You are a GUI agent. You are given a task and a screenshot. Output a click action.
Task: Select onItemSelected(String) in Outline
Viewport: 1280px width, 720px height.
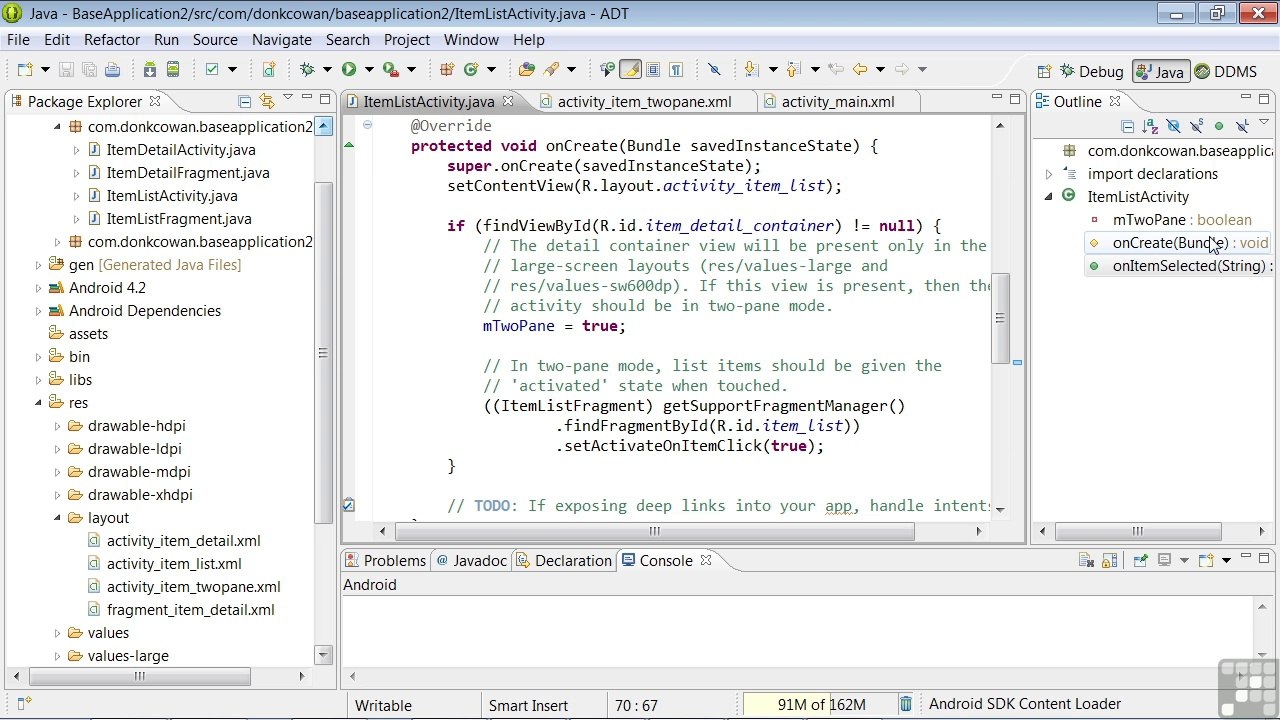[1179, 266]
